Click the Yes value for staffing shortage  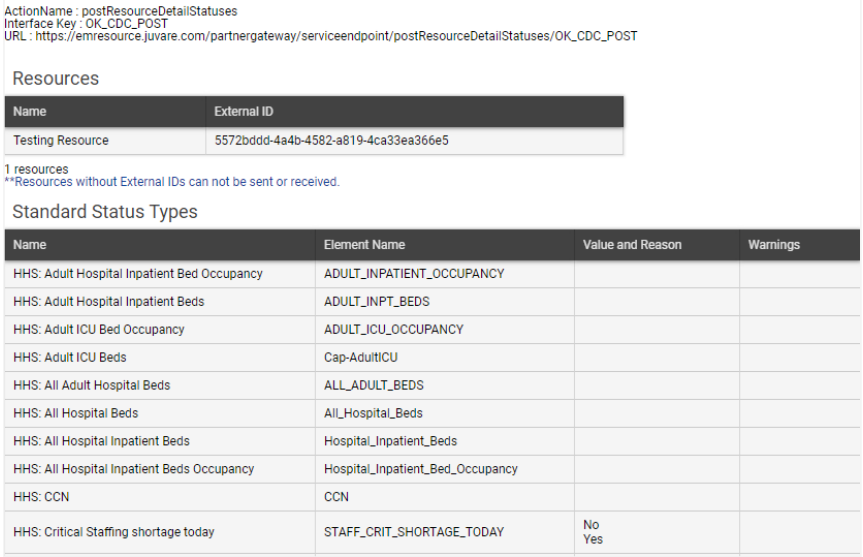[593, 539]
